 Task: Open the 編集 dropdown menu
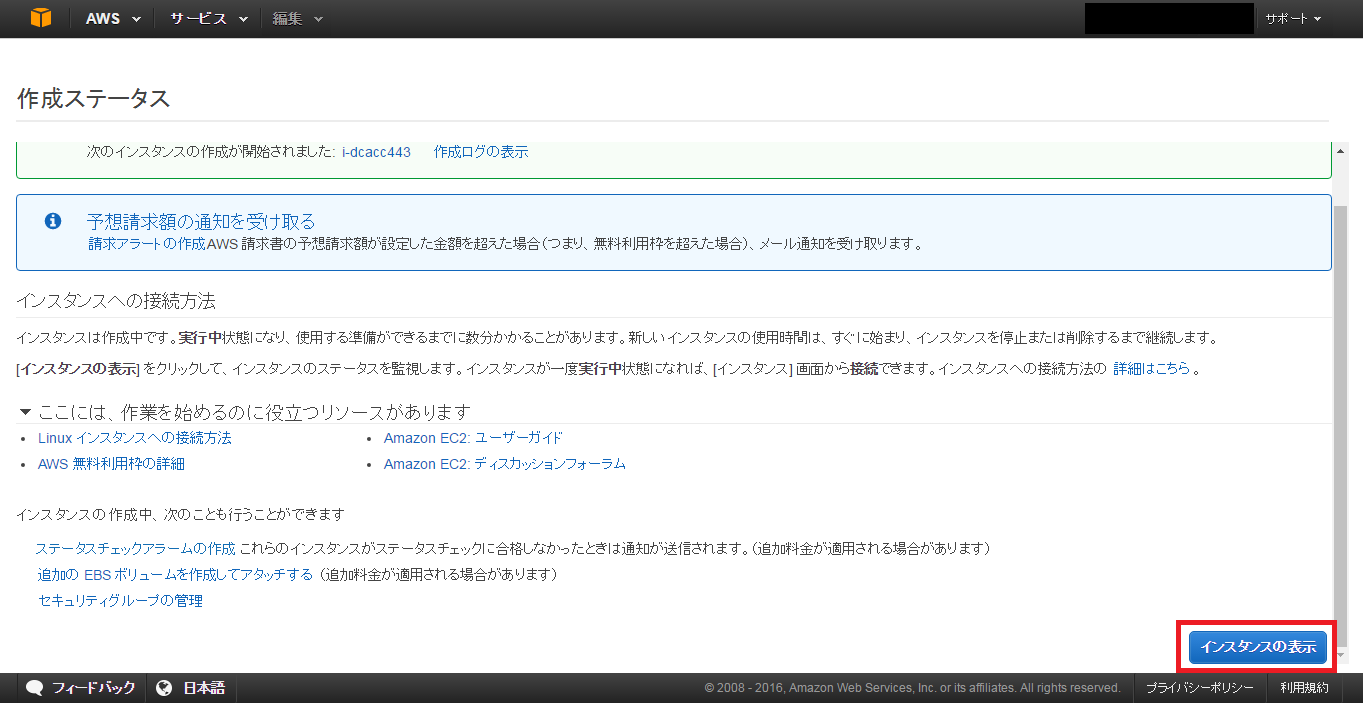click(x=297, y=19)
